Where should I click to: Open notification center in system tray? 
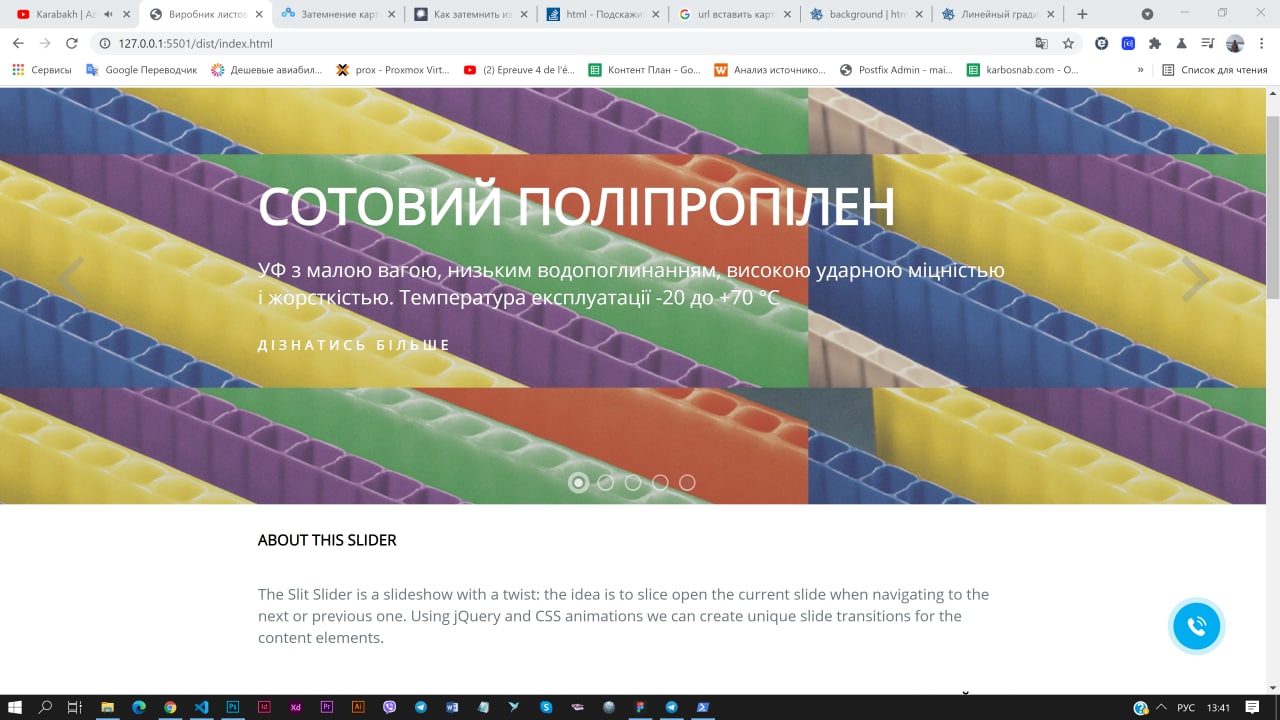pos(1253,707)
